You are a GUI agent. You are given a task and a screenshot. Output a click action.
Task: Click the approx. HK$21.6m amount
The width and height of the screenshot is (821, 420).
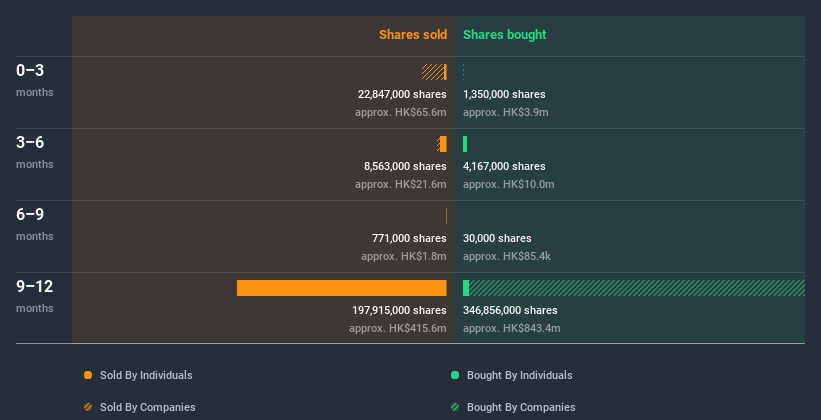coord(401,184)
